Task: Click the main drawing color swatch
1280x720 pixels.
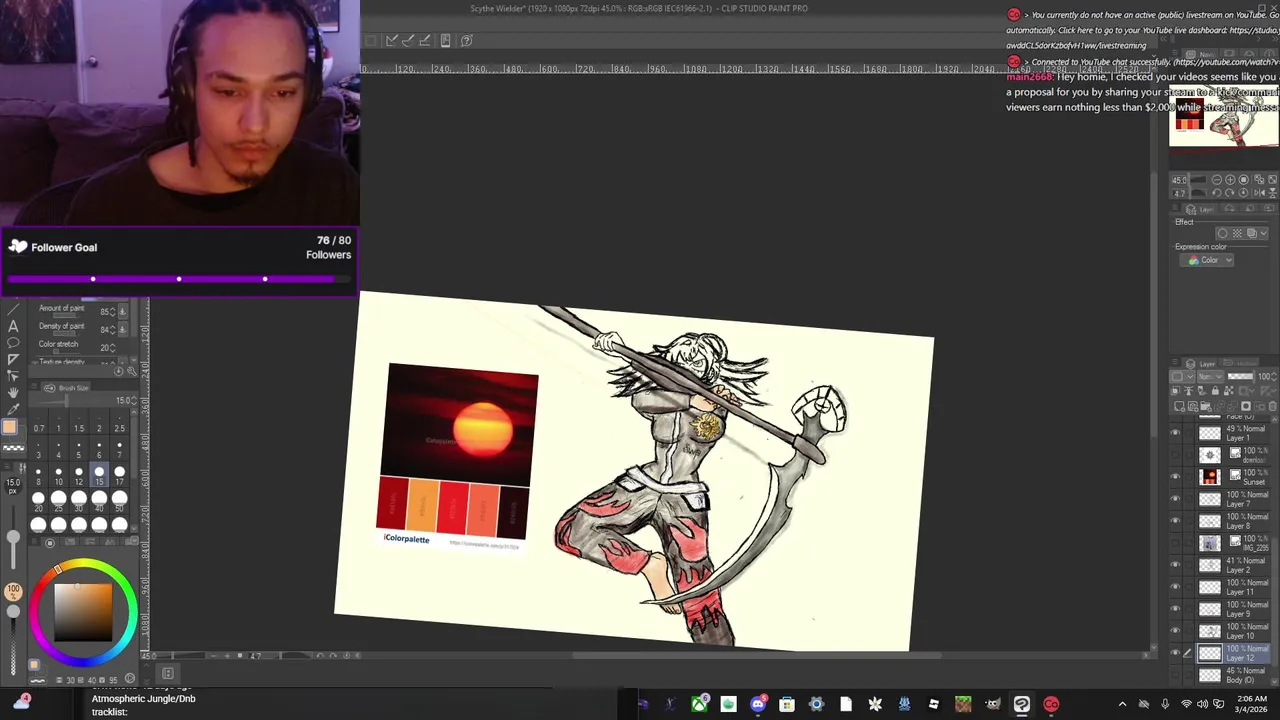Action: tap(9, 427)
